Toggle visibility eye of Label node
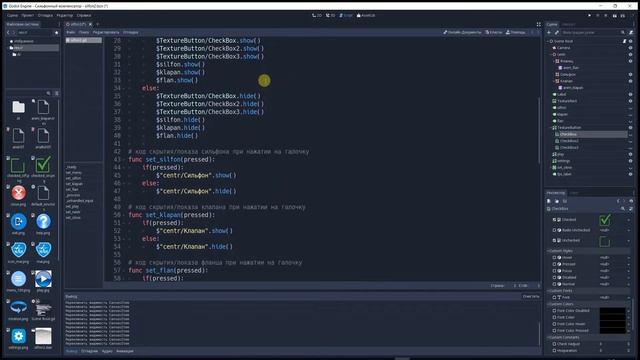Viewport: 640px width, 360px height. 631,94
